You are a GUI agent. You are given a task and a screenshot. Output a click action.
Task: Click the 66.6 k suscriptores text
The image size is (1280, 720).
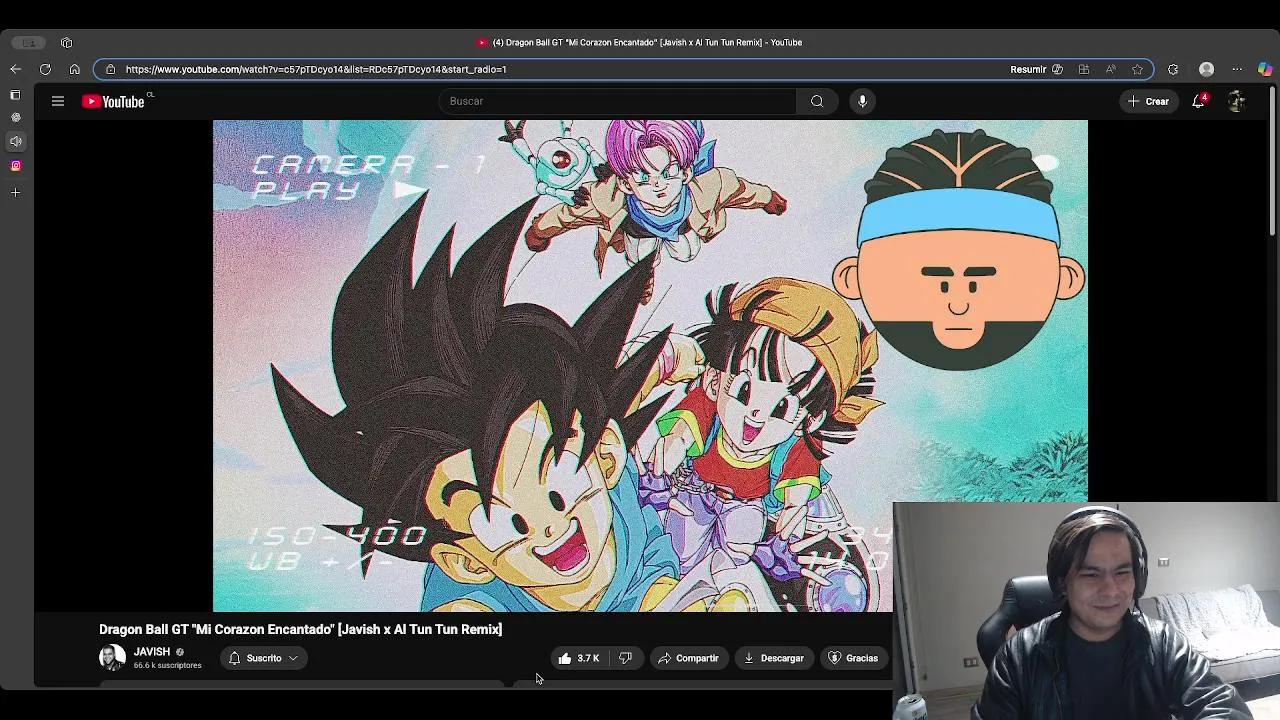click(x=168, y=666)
